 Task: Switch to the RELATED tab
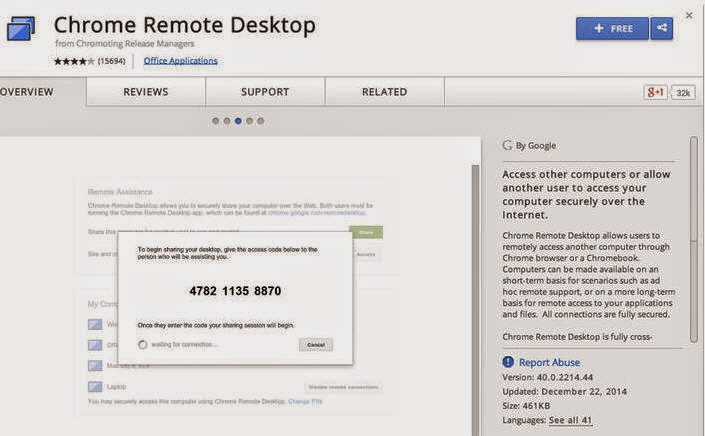(x=384, y=92)
